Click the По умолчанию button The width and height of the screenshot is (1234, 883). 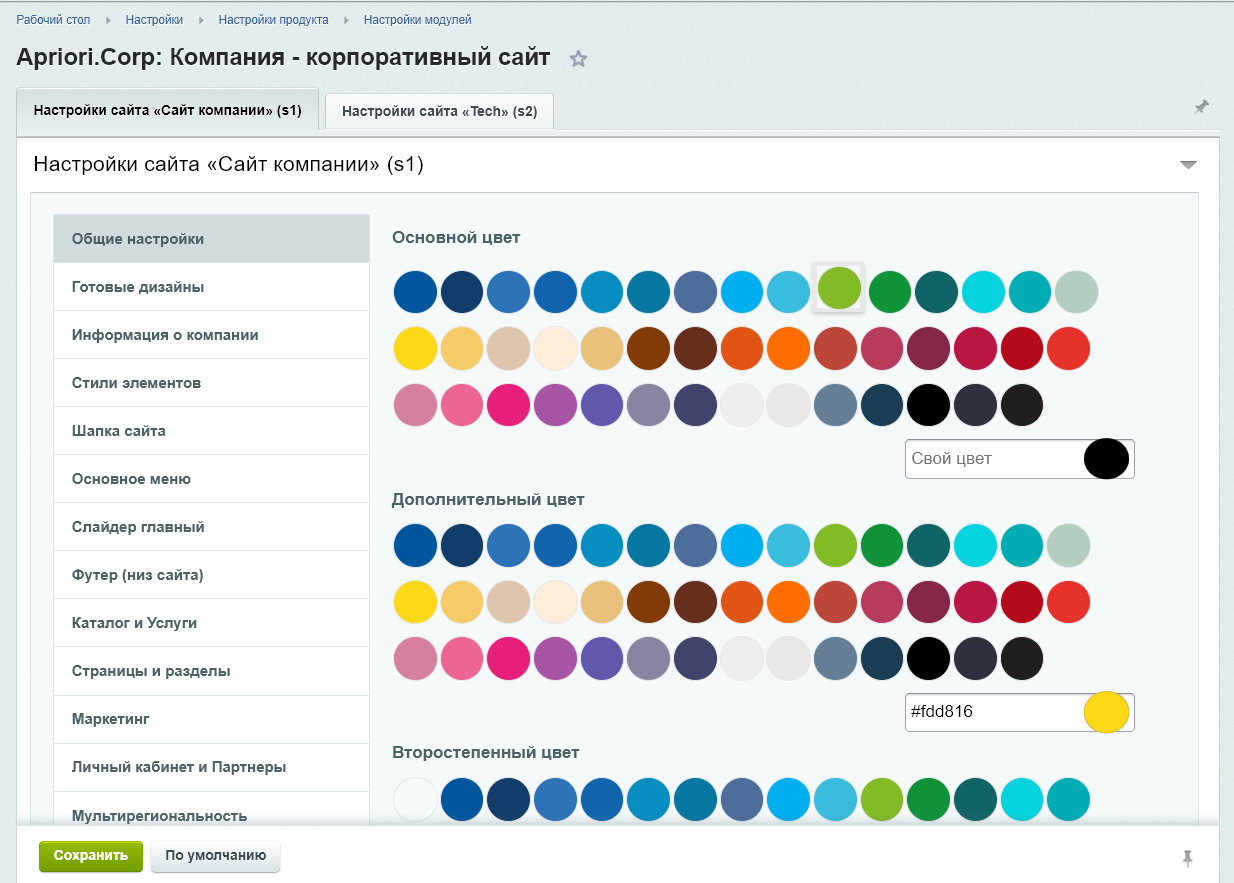[x=215, y=856]
